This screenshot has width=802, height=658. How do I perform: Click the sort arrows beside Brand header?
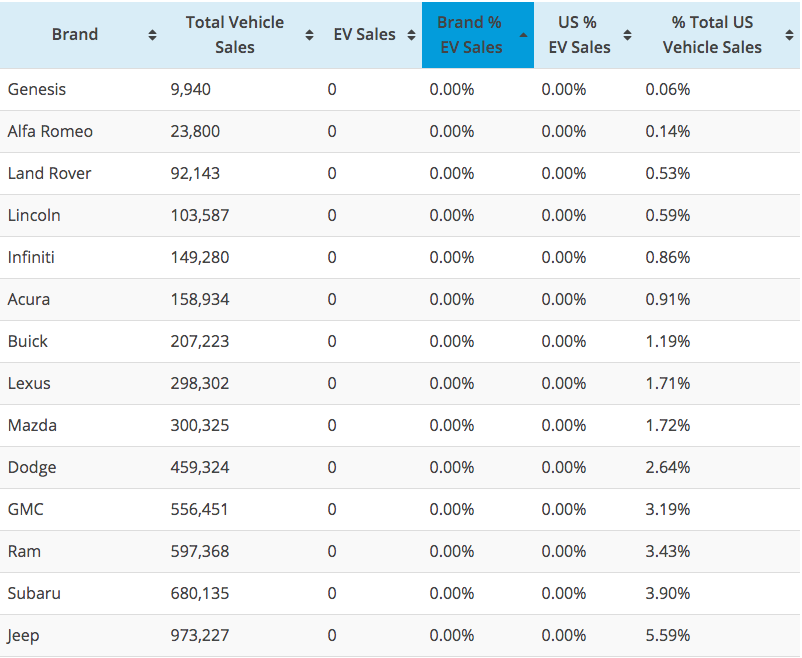click(x=152, y=35)
